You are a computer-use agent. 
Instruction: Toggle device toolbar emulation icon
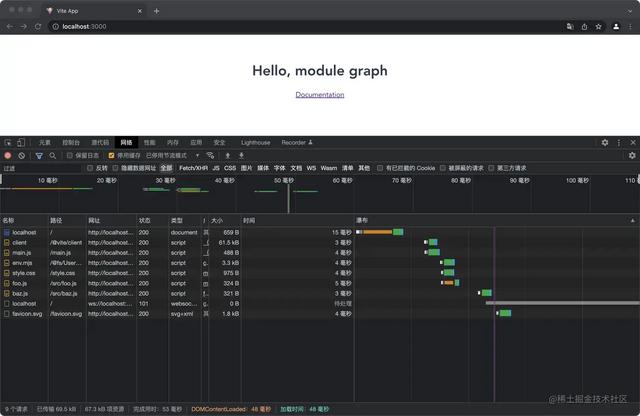click(x=21, y=142)
